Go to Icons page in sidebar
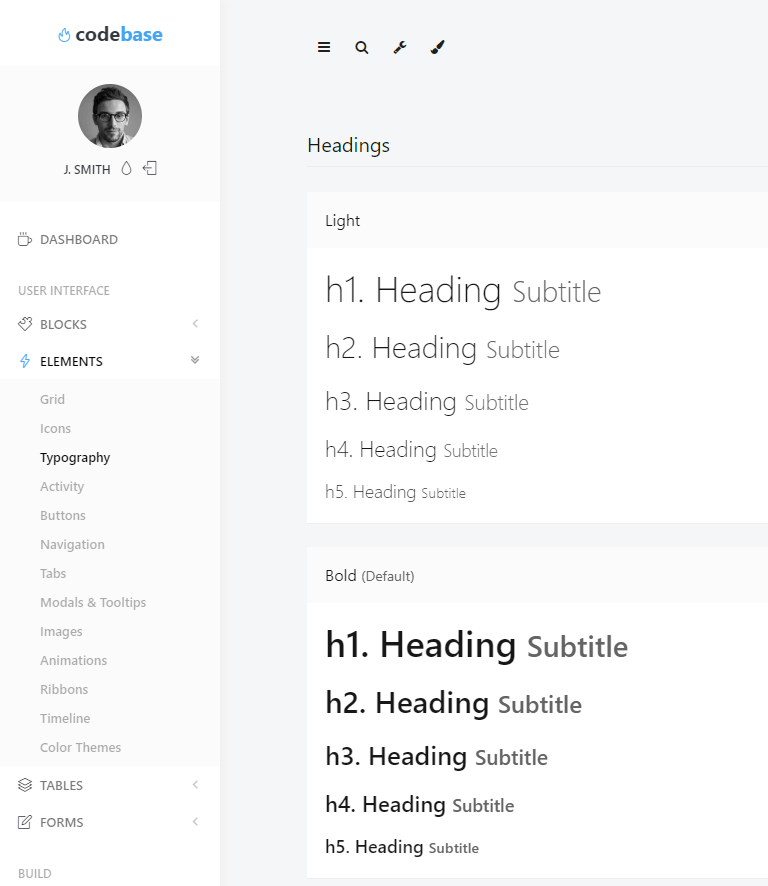 coord(55,428)
